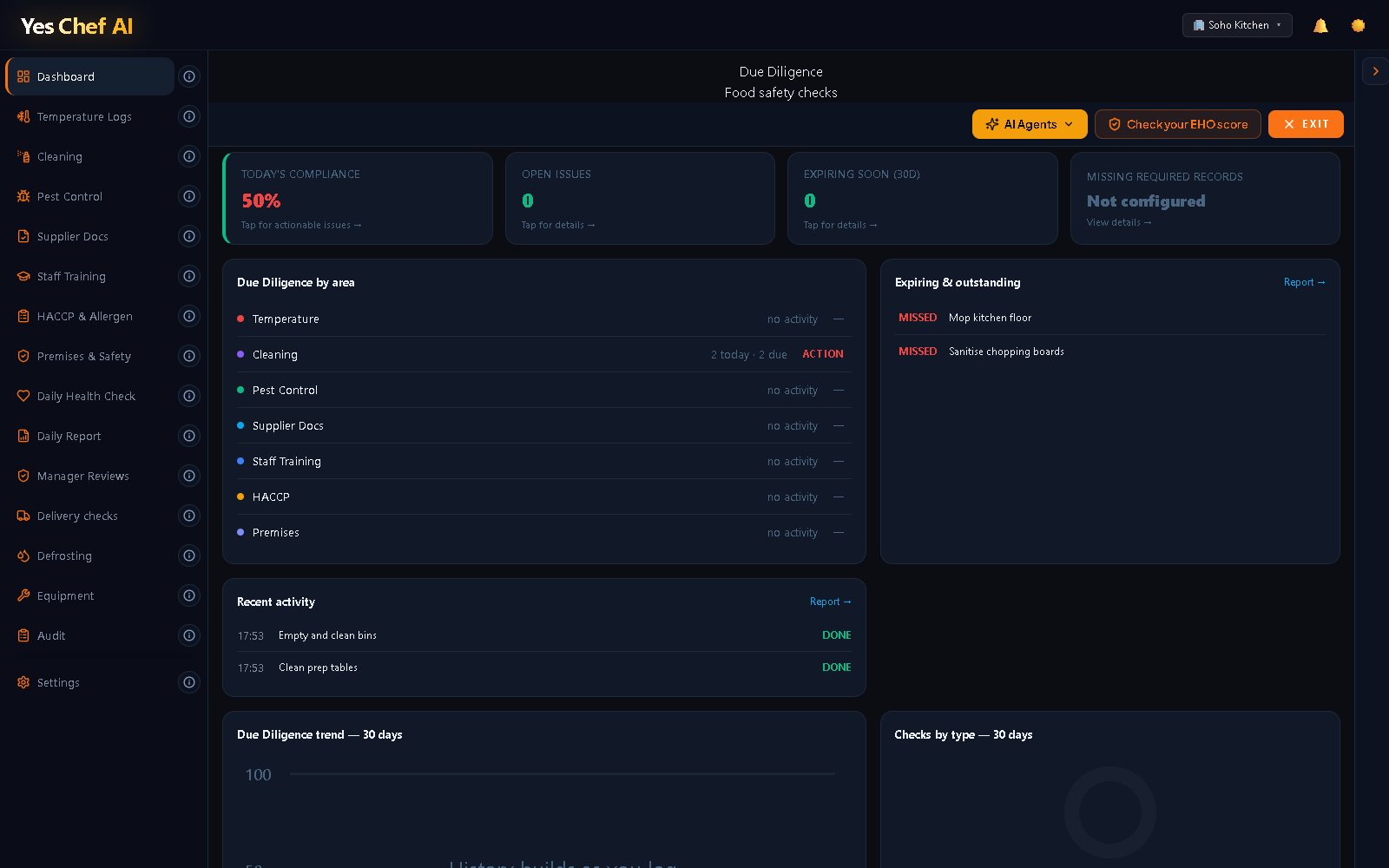Click activity Clean prep tables
Image resolution: width=1389 pixels, height=868 pixels.
pos(543,667)
